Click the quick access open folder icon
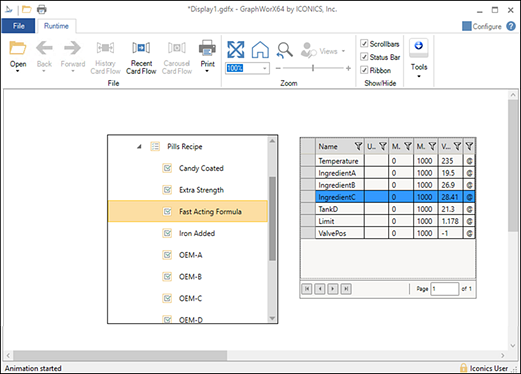The height and width of the screenshot is (374, 521). 27,9
